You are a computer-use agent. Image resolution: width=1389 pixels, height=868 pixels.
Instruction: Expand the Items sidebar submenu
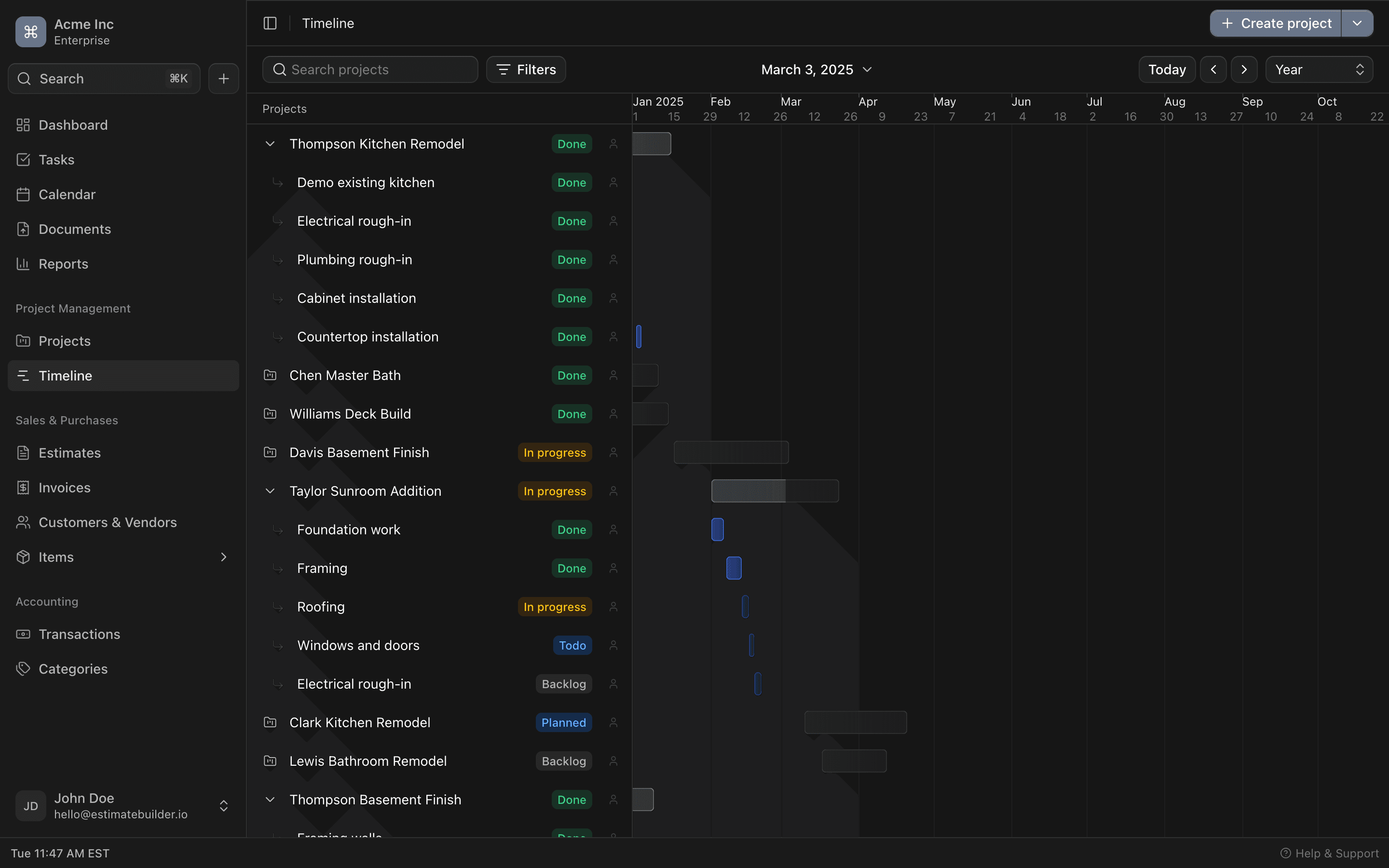pyautogui.click(x=224, y=557)
